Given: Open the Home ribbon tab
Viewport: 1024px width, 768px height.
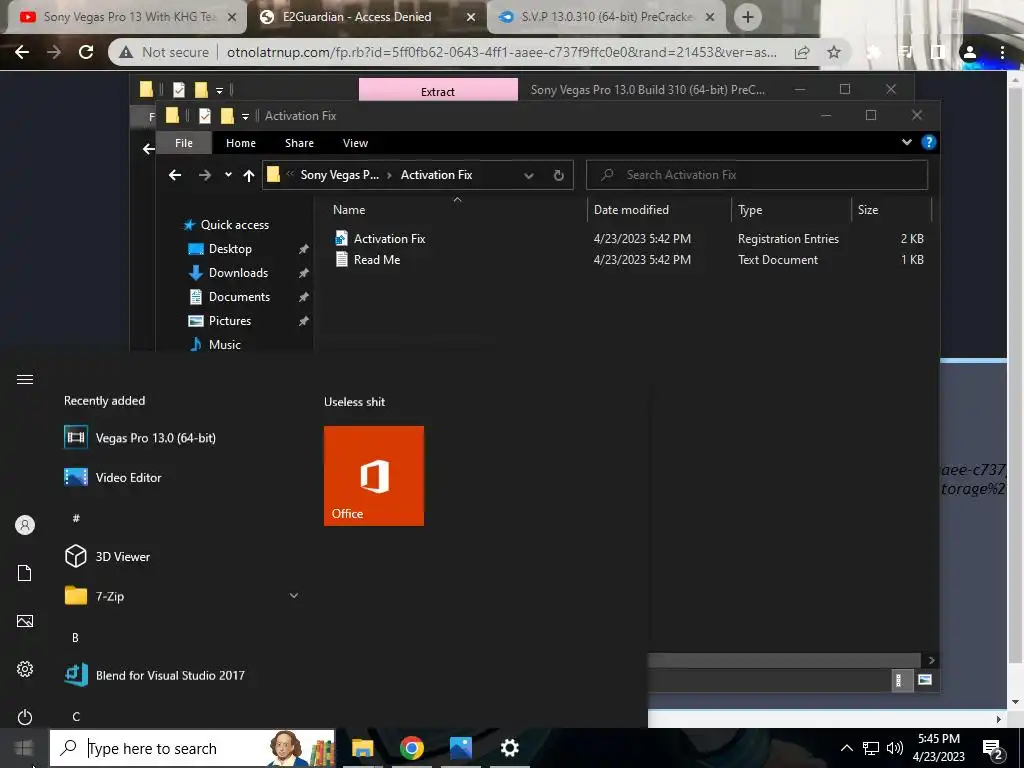Looking at the screenshot, I should click(x=241, y=143).
